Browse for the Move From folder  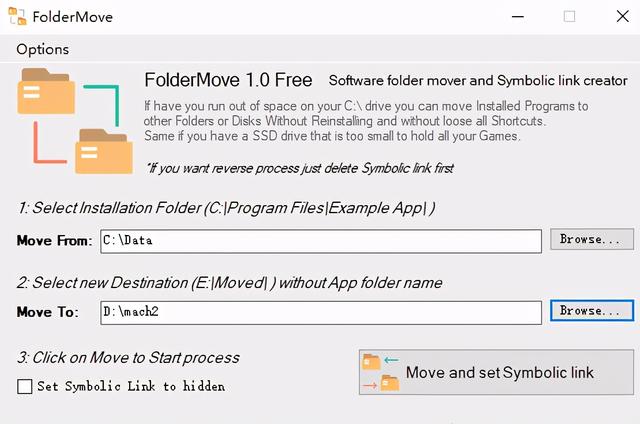(591, 239)
